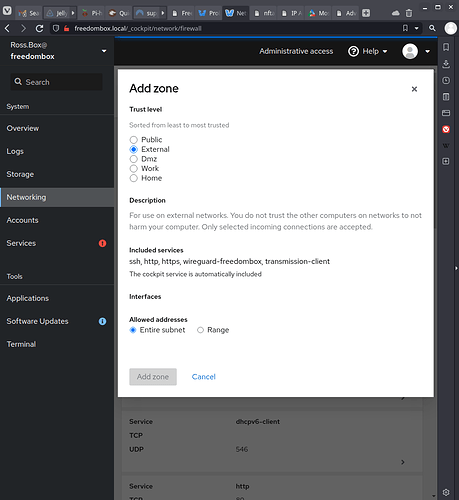
Task: Choose Range allowed addresses
Action: pos(200,330)
